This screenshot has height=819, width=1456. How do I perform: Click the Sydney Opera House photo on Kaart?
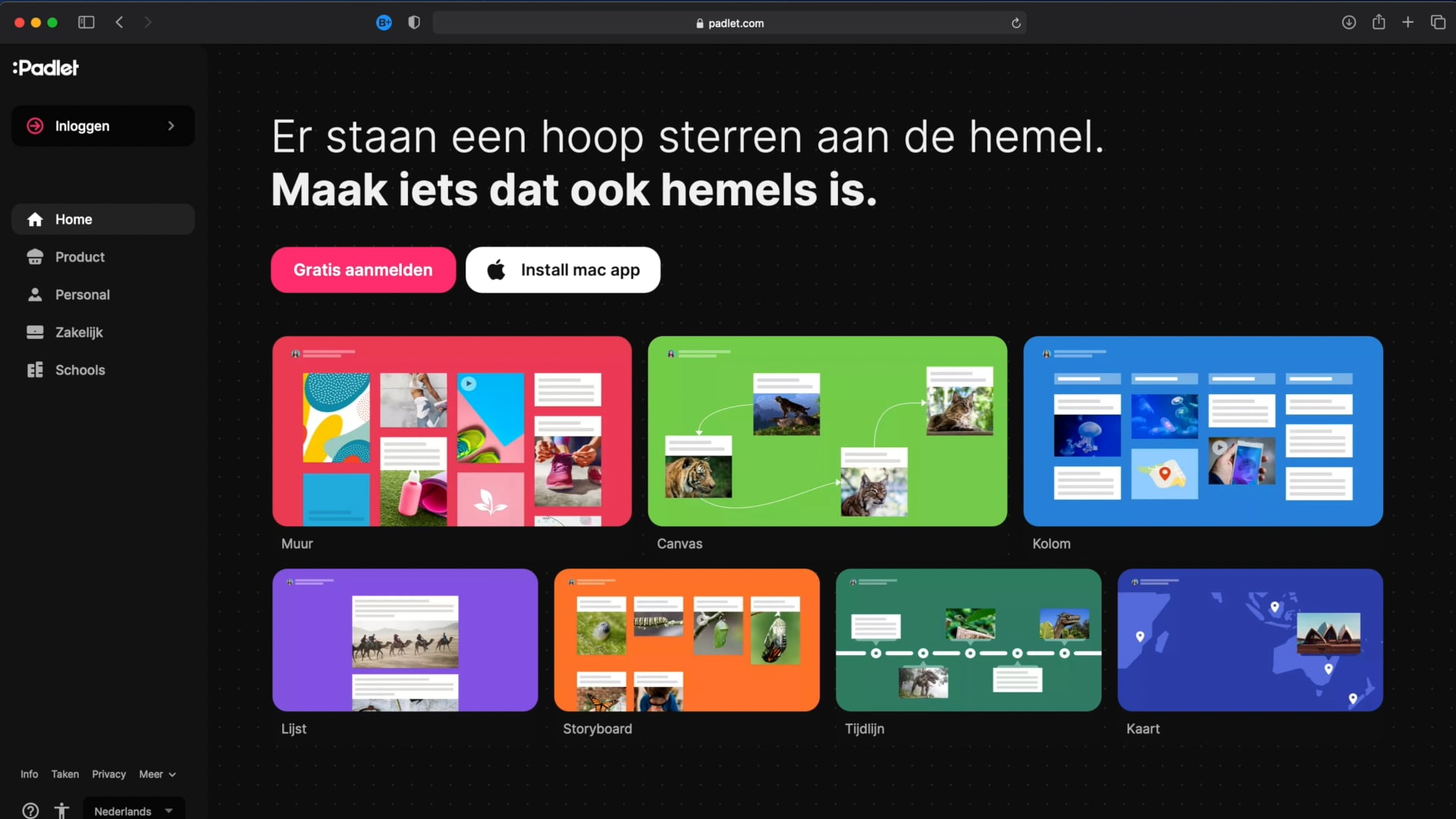pyautogui.click(x=1329, y=634)
